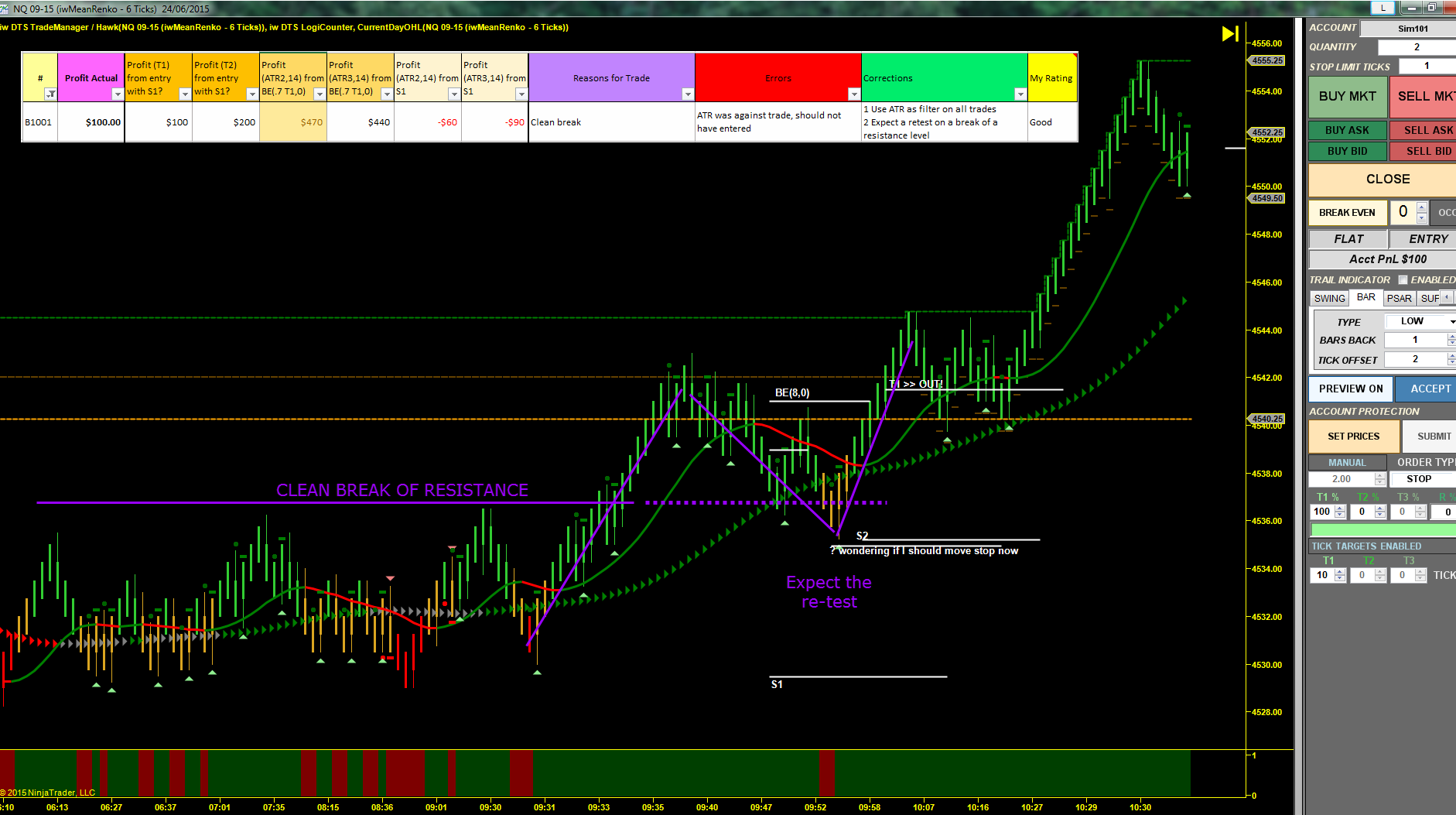Click the CLEAN BREAK OF RESISTANCE annotation

click(402, 491)
